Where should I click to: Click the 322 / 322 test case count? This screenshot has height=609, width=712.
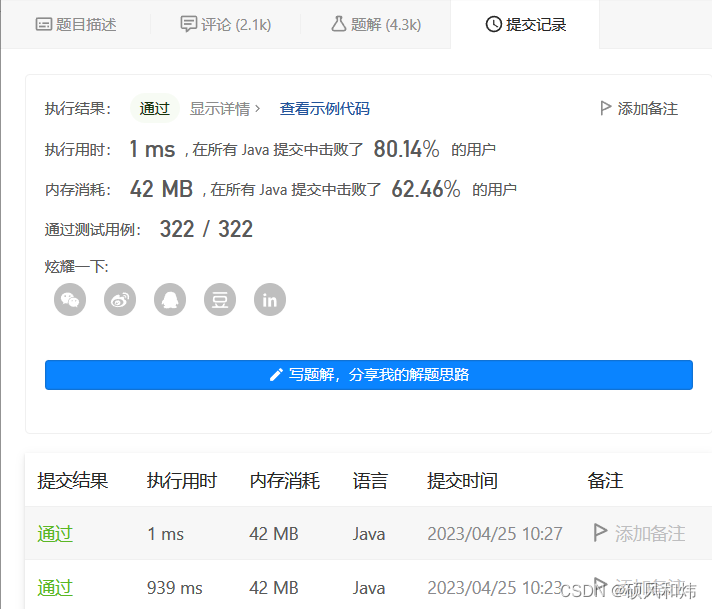pyautogui.click(x=206, y=229)
